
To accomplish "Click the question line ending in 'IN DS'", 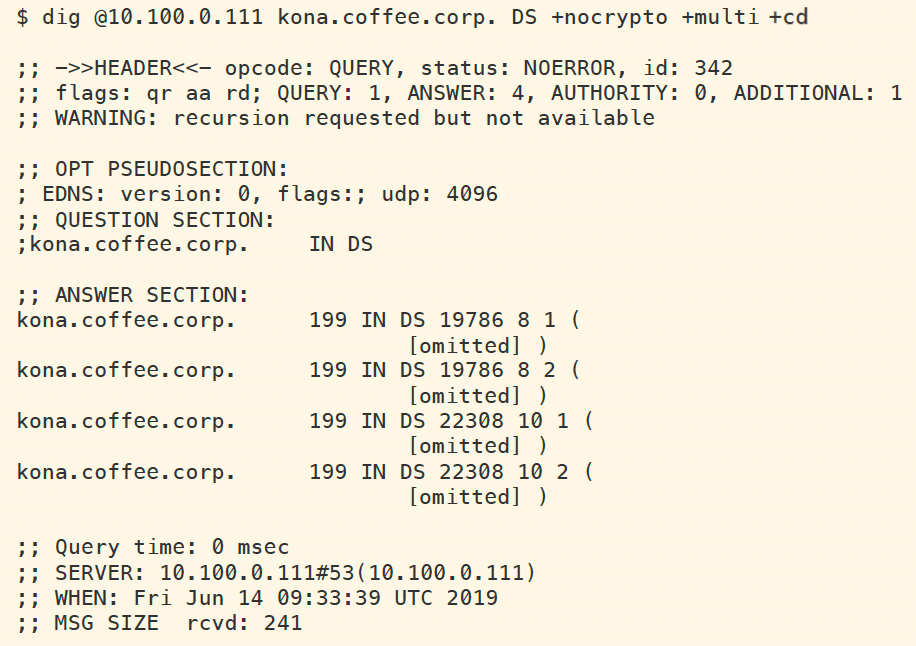I will point(195,244).
